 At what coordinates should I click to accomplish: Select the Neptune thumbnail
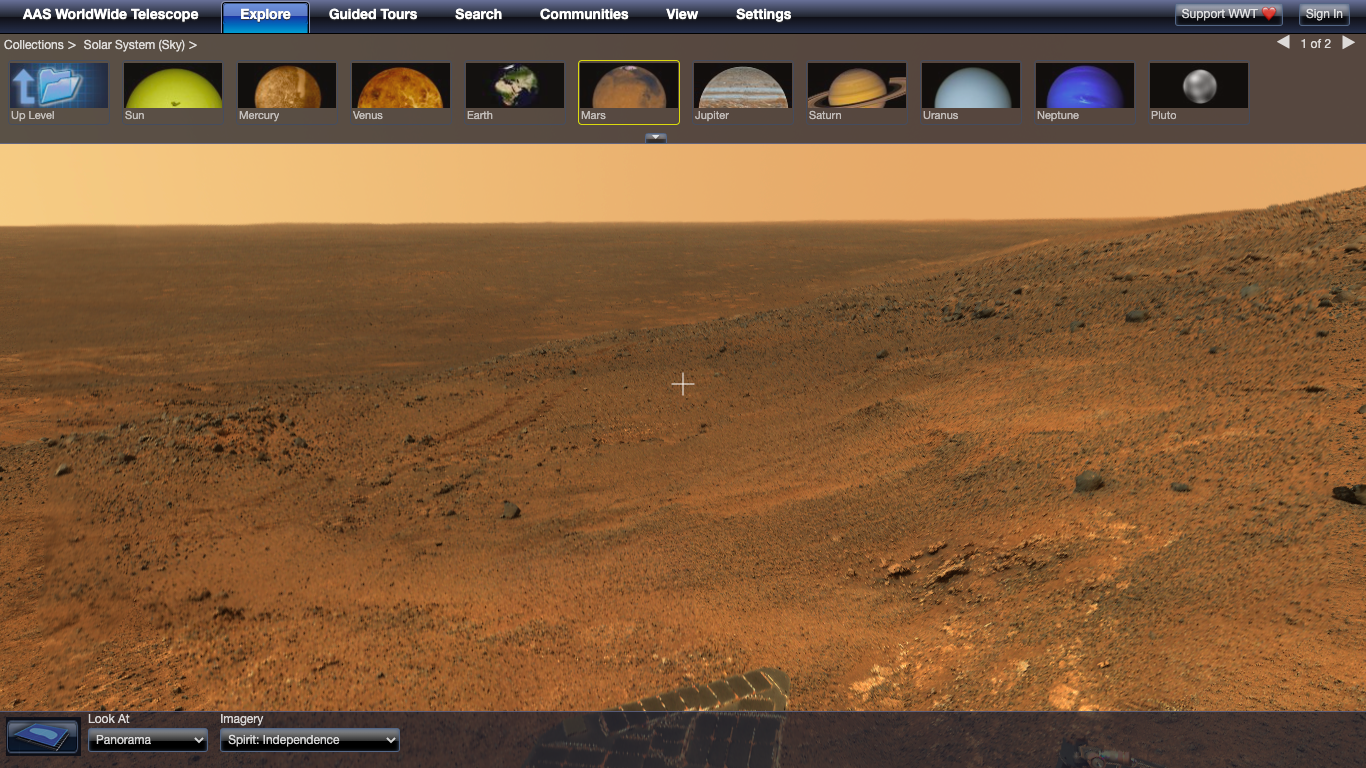1085,93
